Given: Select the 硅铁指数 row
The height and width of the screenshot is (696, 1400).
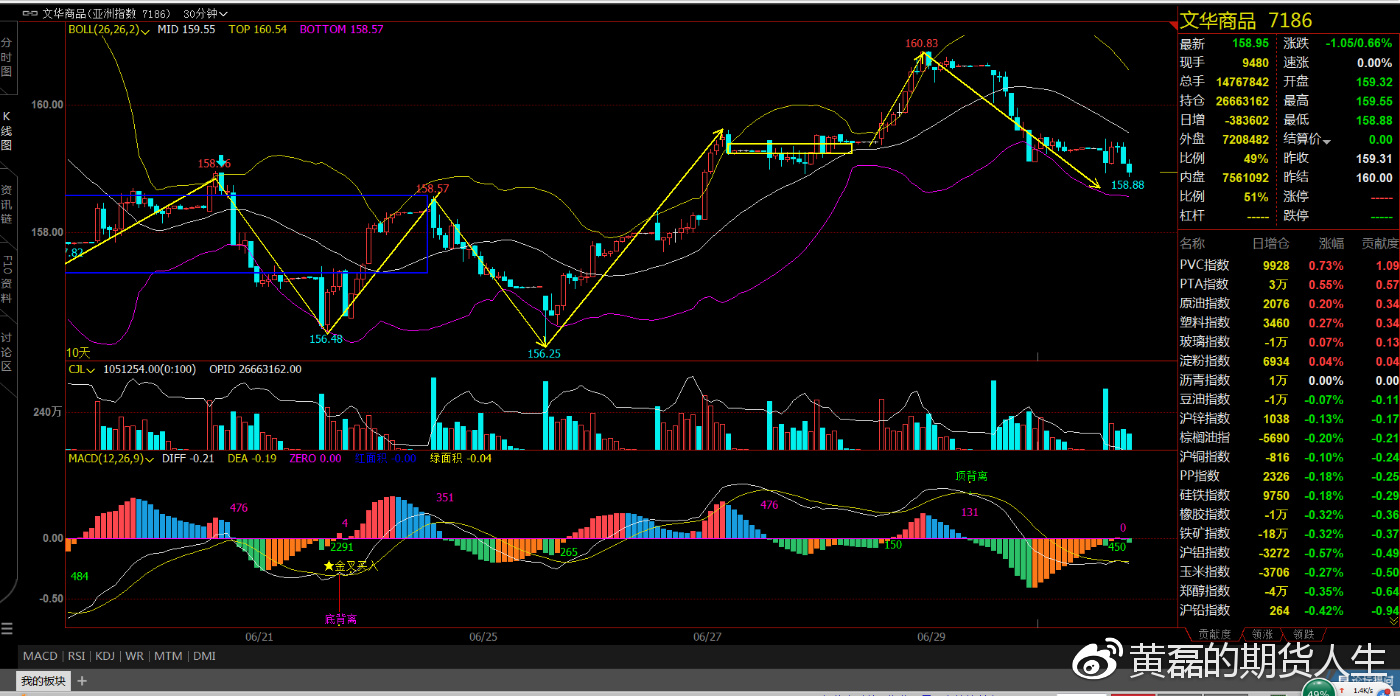Looking at the screenshot, I should point(1289,495).
